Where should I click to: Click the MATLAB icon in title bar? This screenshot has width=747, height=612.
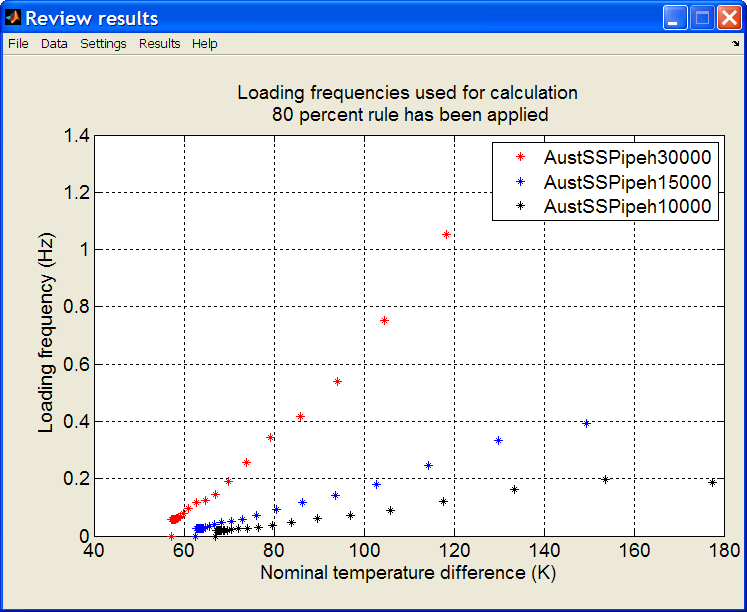[x=13, y=18]
